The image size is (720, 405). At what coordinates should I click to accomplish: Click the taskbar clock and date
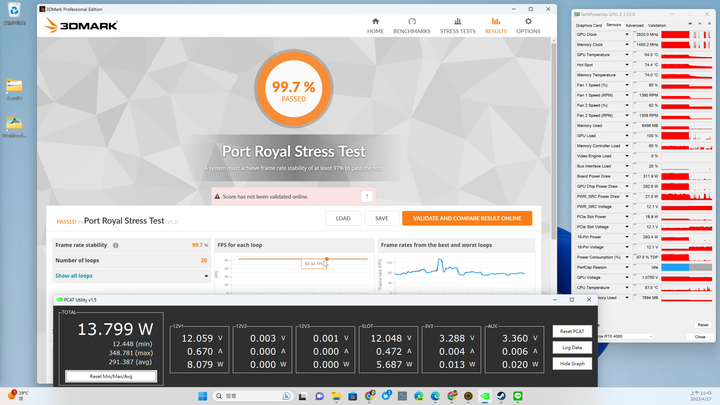pyautogui.click(x=701, y=396)
